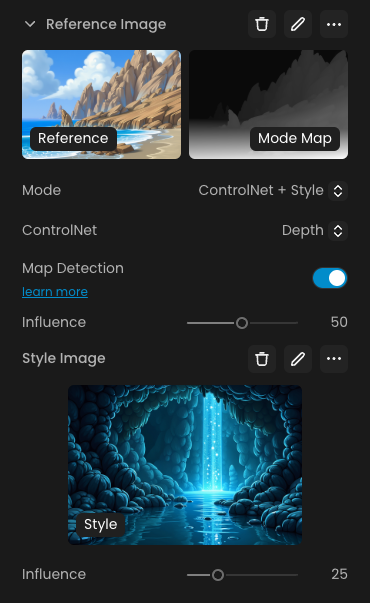Edit the Reference Image using pencil icon

[x=298, y=24]
